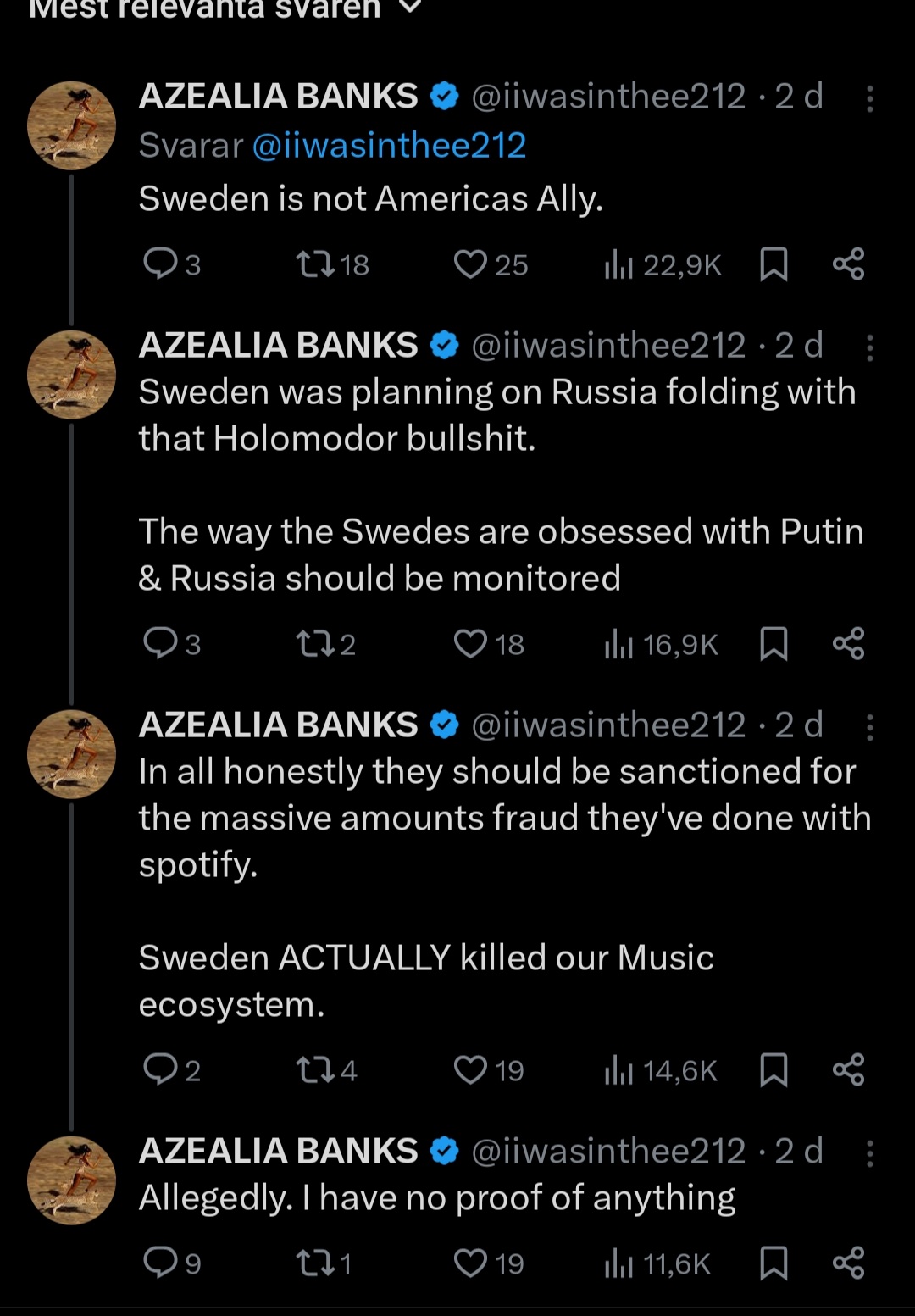Viewport: 915px width, 1316px height.
Task: Click the @iiwasinthee212 reply mention link
Action: [x=390, y=146]
